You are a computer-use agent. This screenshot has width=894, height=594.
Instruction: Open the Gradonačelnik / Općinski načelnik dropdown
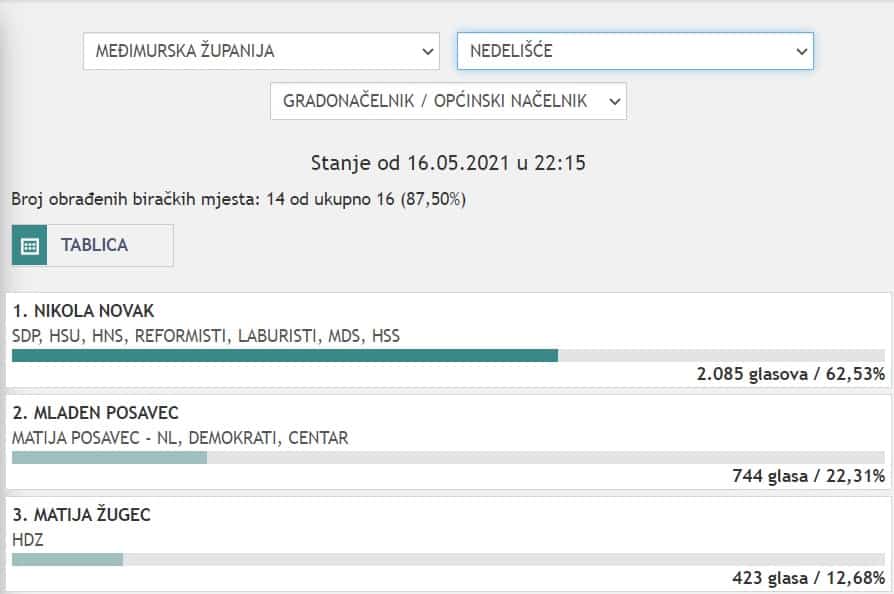click(x=448, y=101)
